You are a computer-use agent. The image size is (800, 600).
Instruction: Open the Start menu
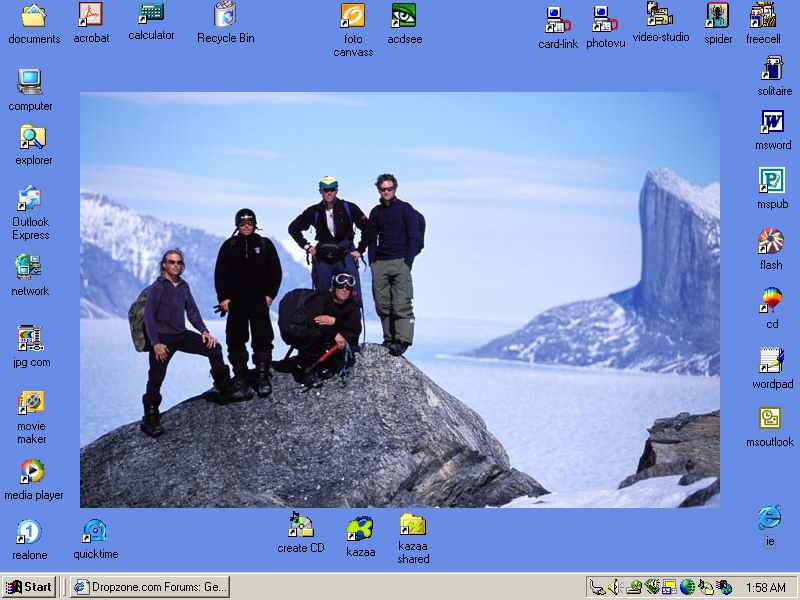28,587
